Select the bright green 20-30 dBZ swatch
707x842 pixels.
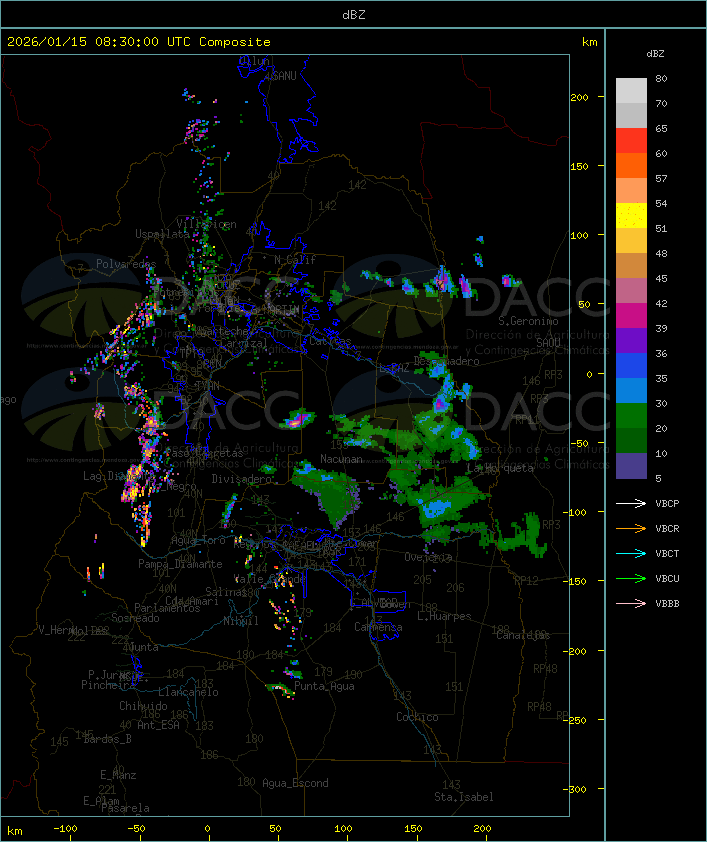coord(631,416)
